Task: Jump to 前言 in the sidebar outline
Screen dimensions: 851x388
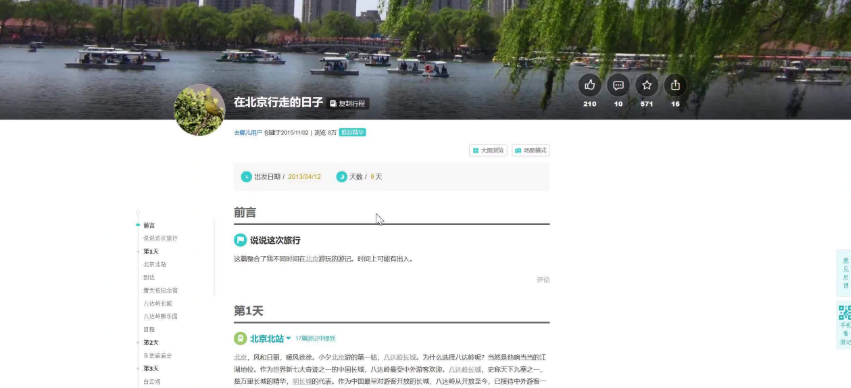Action: click(149, 225)
